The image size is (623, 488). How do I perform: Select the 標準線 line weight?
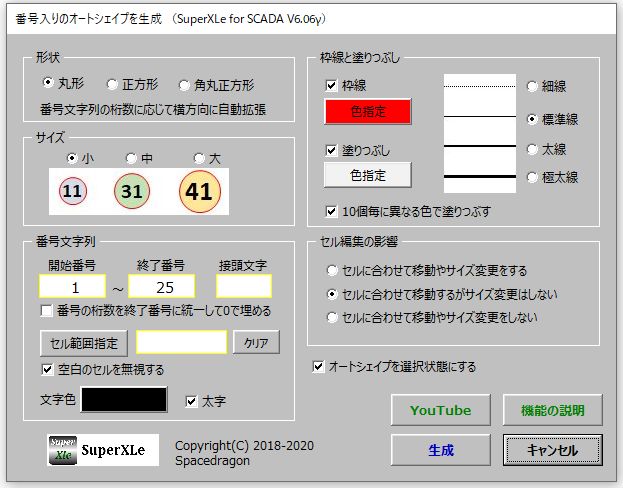pyautogui.click(x=532, y=119)
